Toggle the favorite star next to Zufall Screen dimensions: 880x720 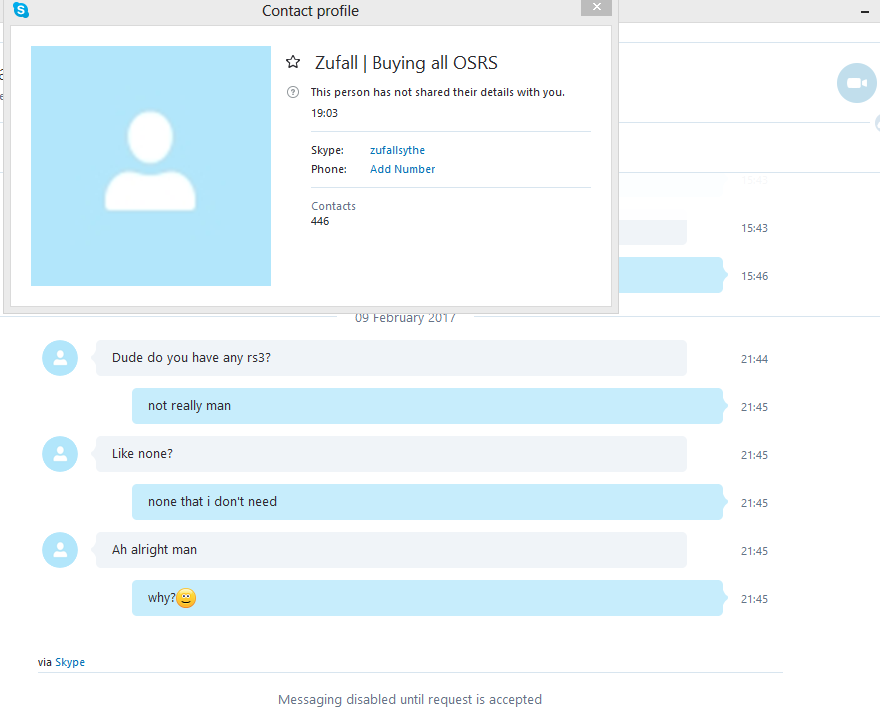tap(293, 62)
